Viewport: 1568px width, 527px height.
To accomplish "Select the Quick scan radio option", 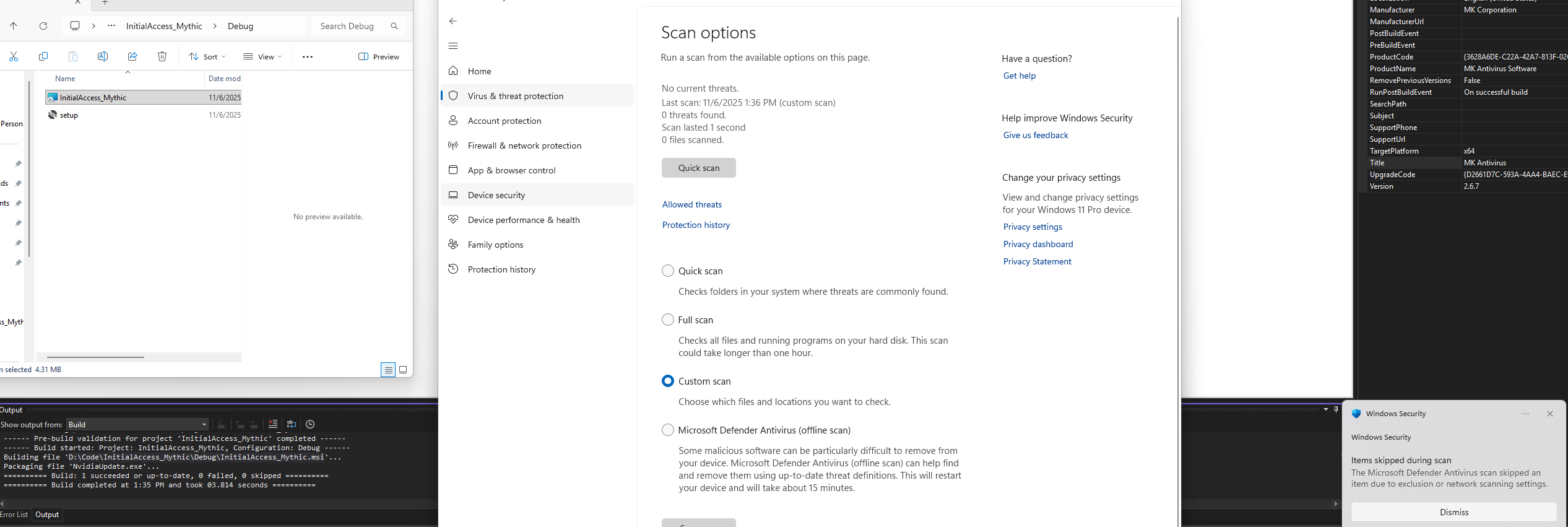I will click(668, 271).
